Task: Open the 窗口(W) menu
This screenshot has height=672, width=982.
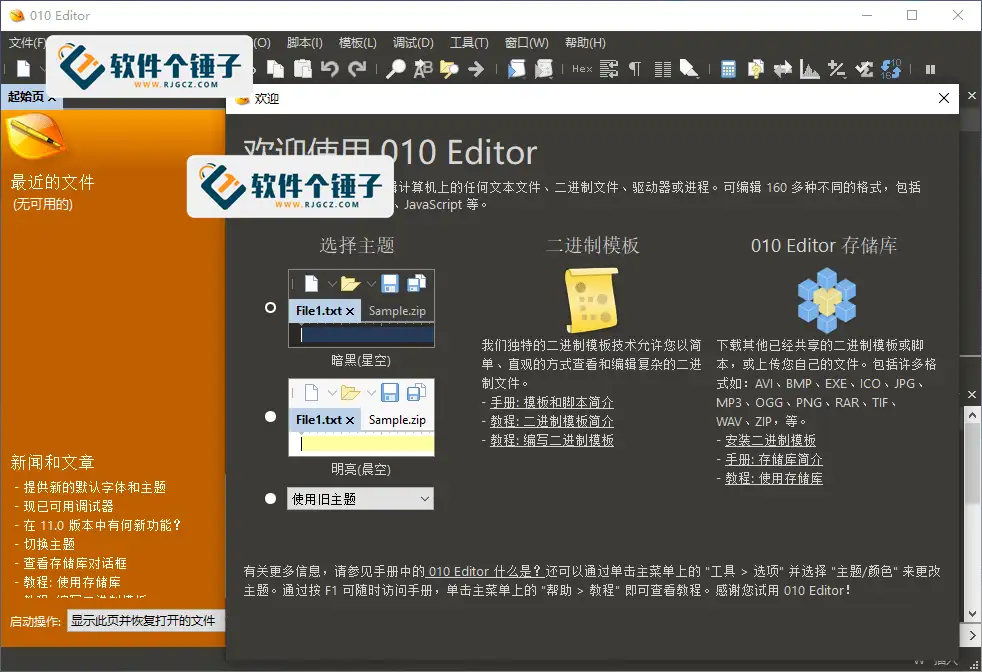Action: pyautogui.click(x=527, y=43)
